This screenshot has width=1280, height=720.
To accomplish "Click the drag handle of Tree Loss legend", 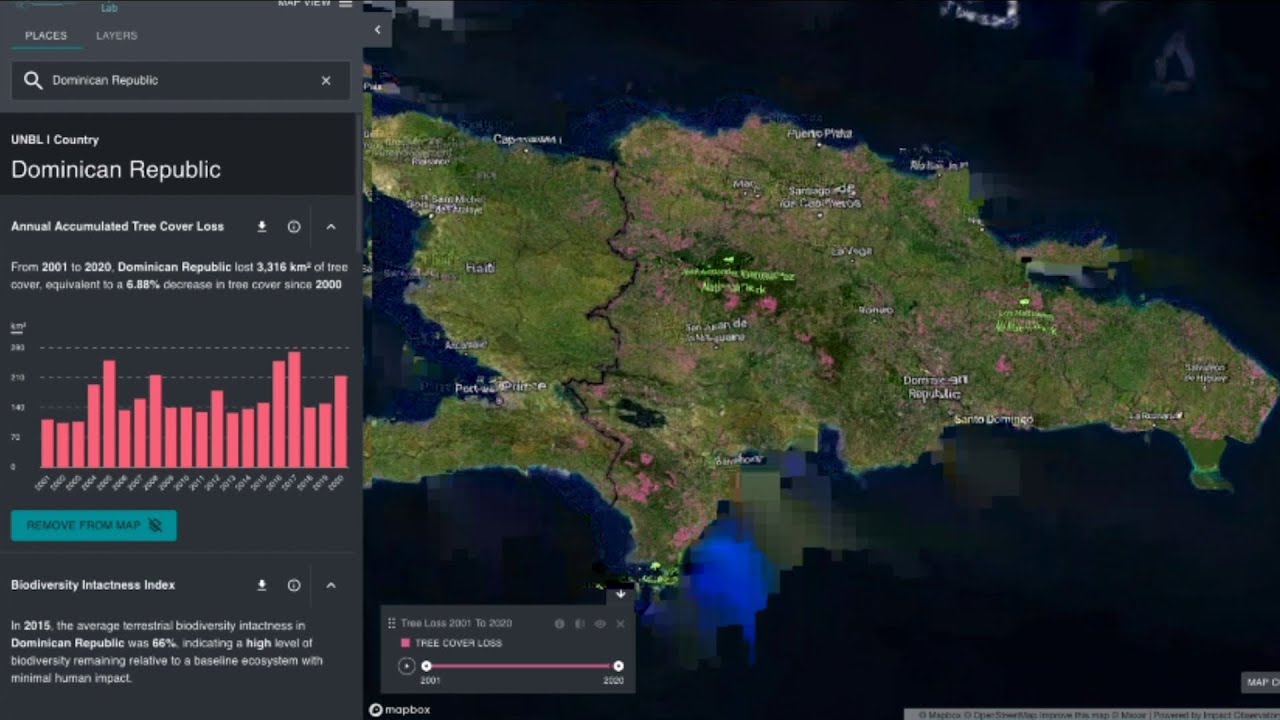I will (392, 623).
